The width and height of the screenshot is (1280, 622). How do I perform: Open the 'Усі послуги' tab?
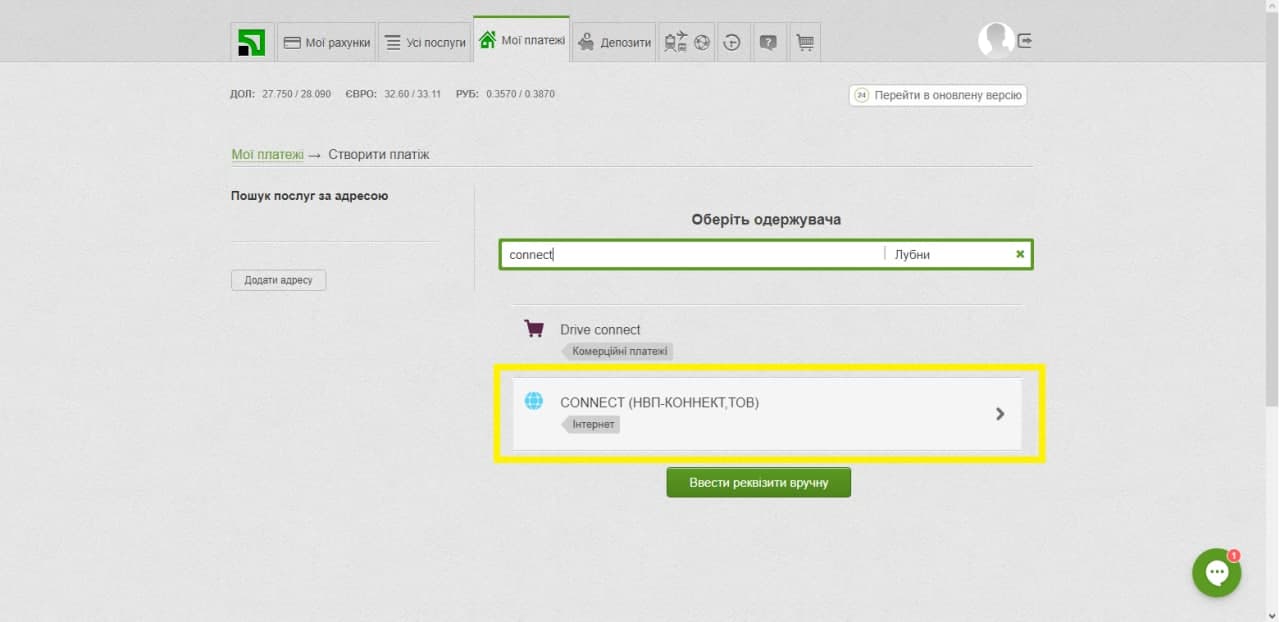[x=425, y=42]
